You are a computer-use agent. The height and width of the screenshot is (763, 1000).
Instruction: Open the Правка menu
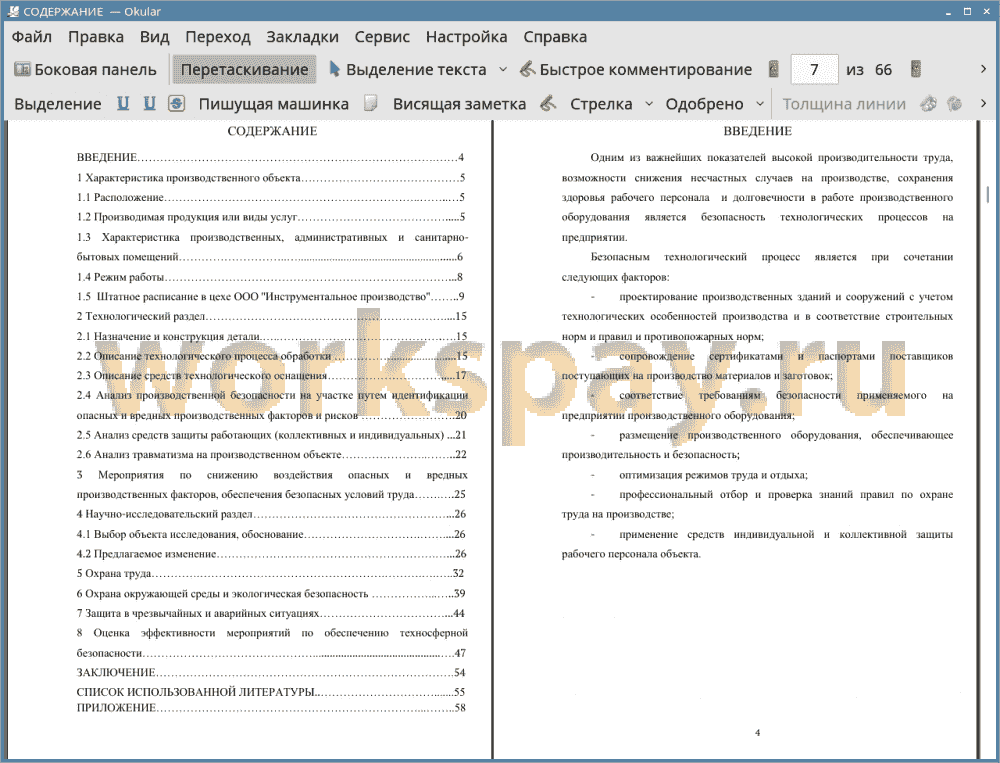click(x=96, y=37)
